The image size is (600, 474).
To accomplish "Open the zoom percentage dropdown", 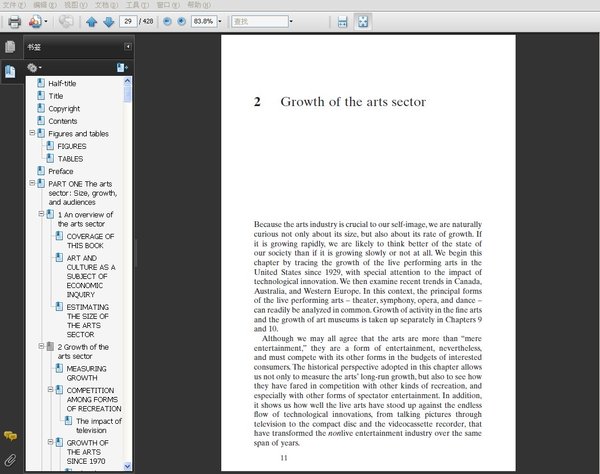I will tap(222, 21).
